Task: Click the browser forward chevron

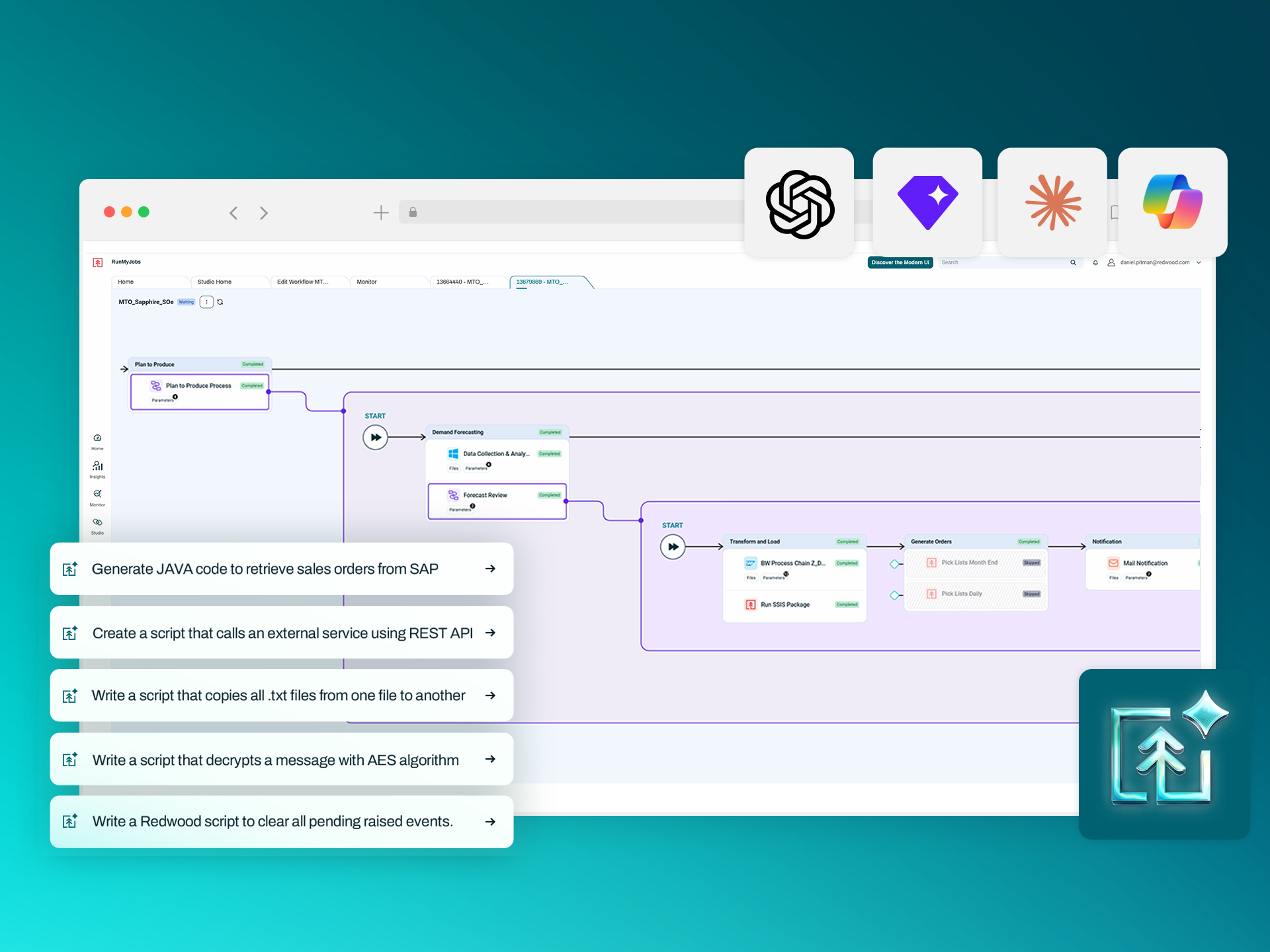Action: pyautogui.click(x=264, y=213)
